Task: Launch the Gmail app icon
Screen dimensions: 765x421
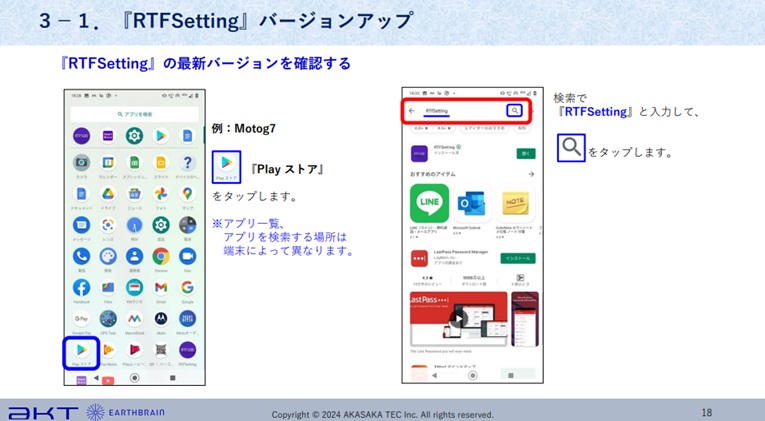Action: point(161,288)
